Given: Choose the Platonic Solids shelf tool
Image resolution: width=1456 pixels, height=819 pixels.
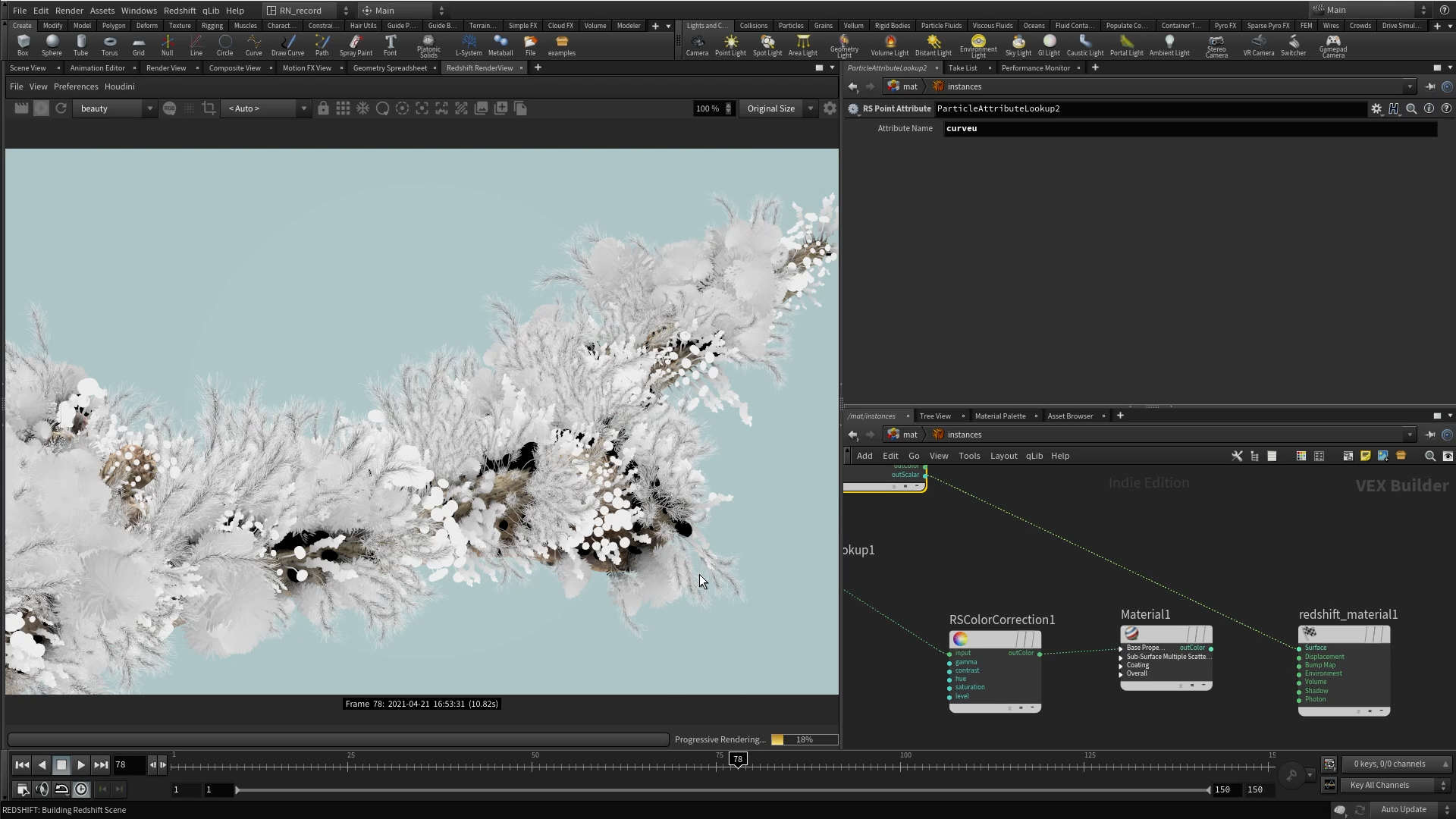Looking at the screenshot, I should 428,46.
